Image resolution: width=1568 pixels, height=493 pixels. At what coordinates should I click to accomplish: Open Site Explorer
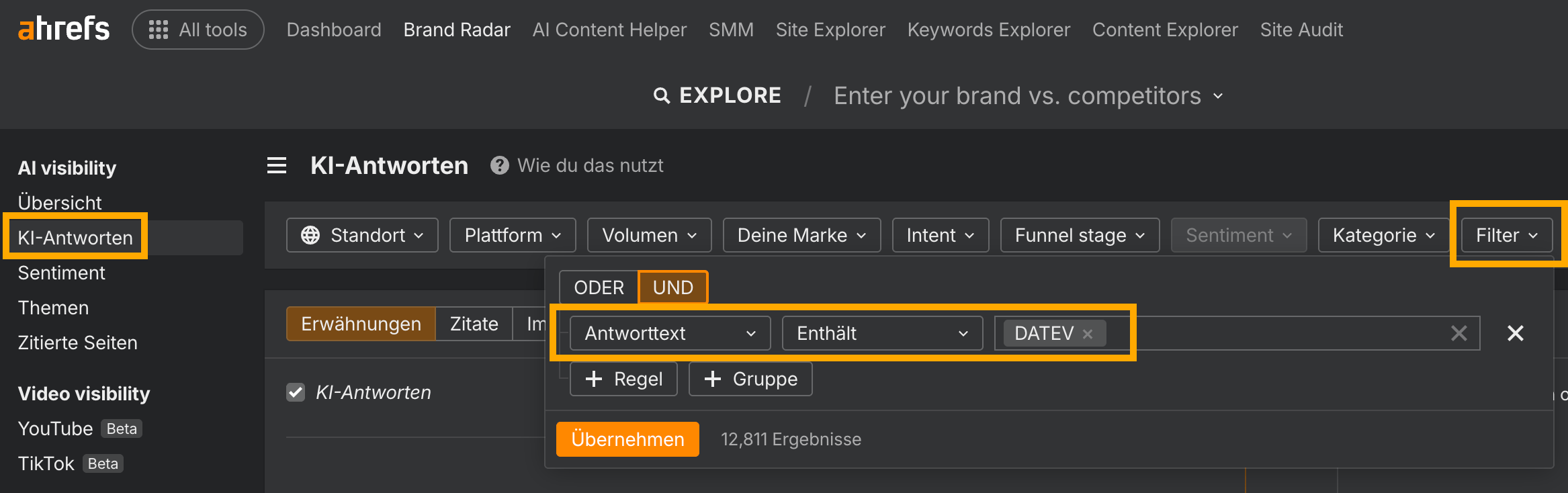pyautogui.click(x=830, y=30)
